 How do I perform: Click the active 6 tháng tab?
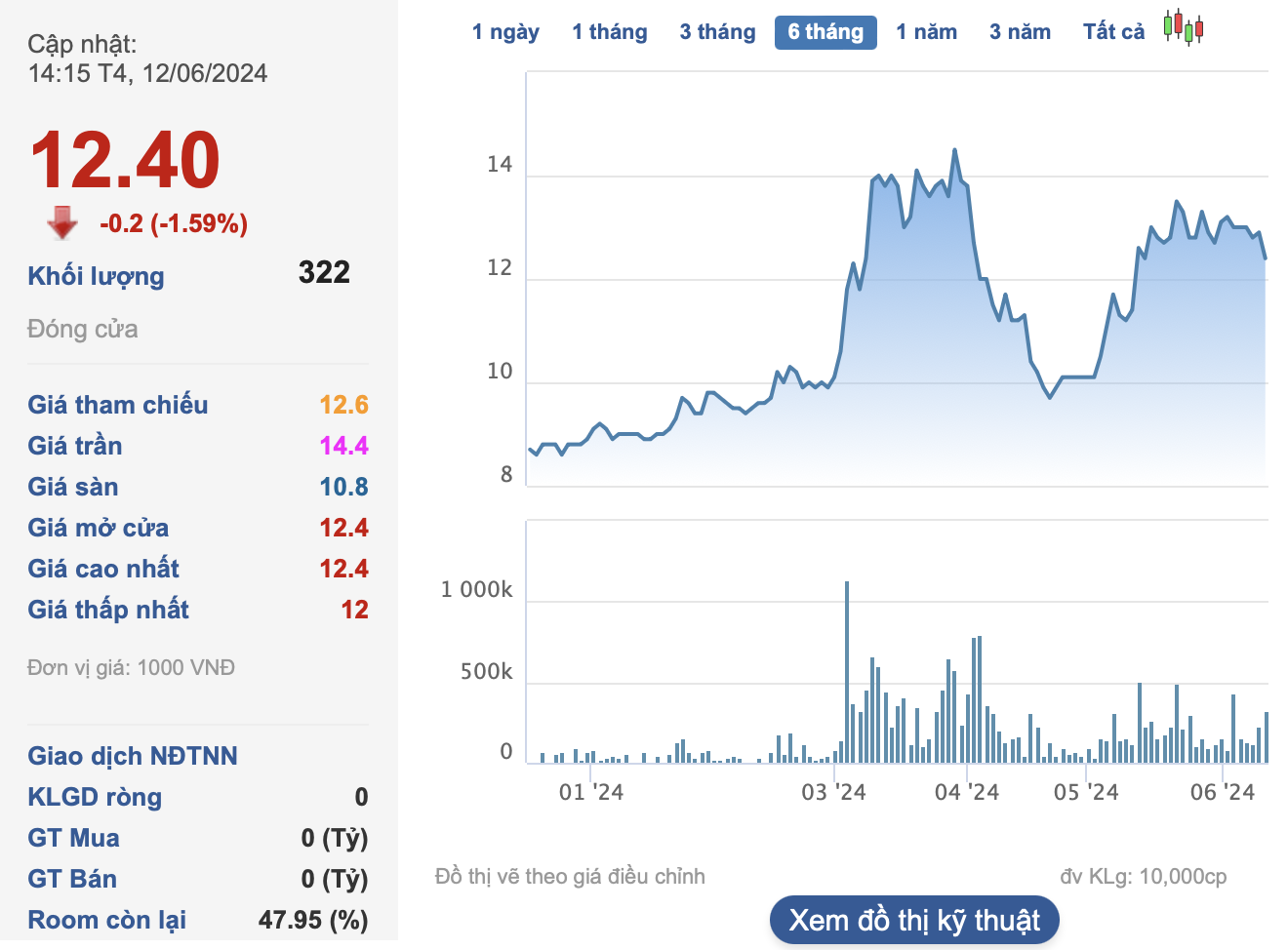click(825, 32)
